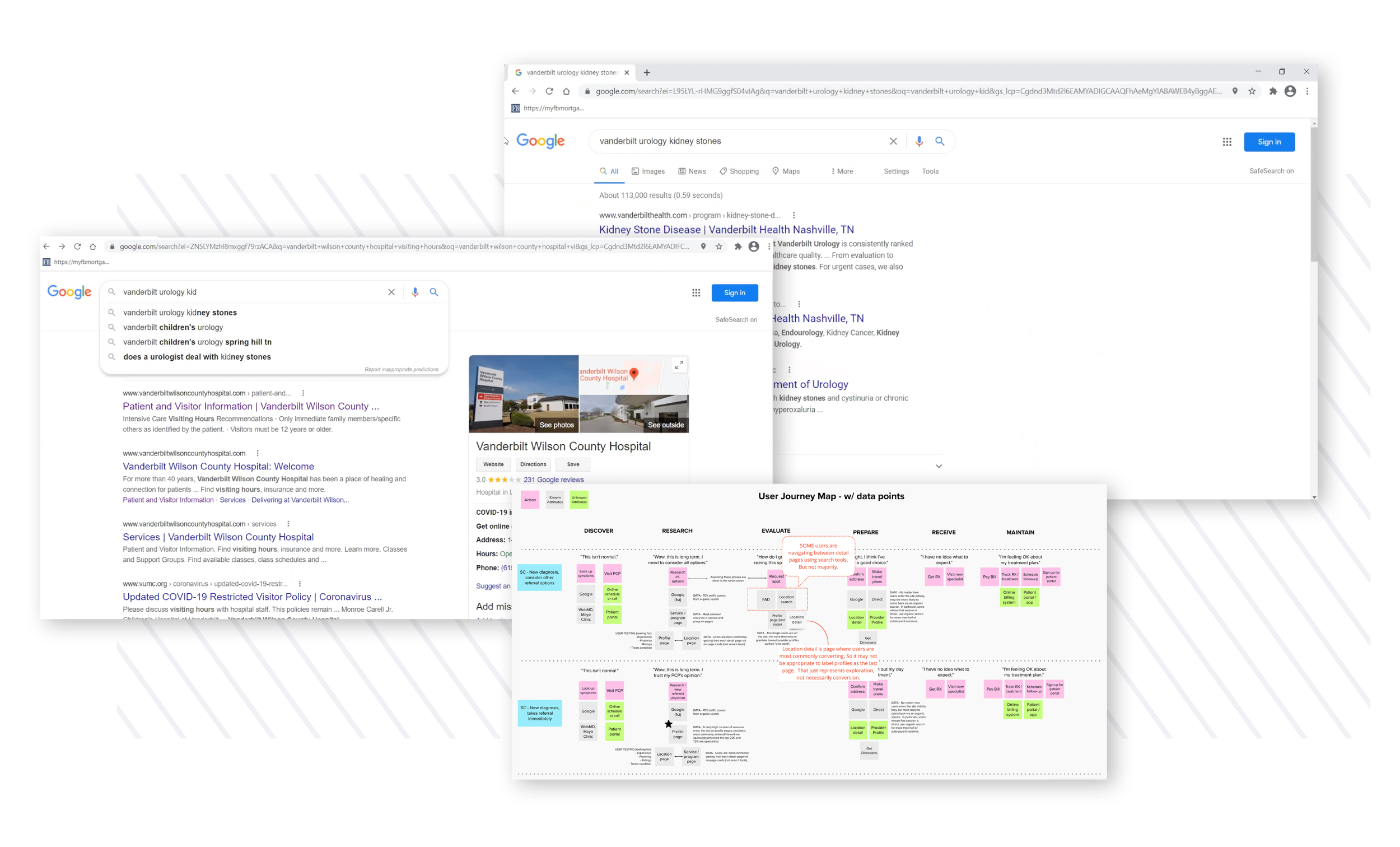Switch to Images search tab

pyautogui.click(x=648, y=171)
